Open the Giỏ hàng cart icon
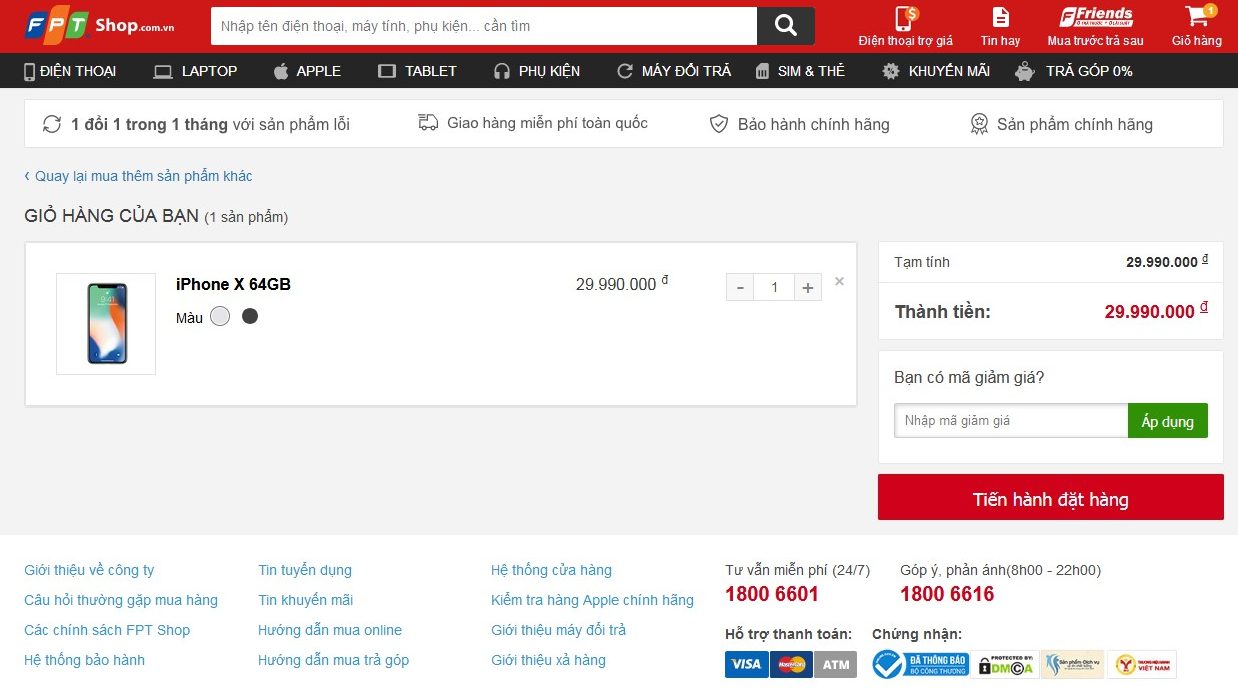 [x=1197, y=26]
